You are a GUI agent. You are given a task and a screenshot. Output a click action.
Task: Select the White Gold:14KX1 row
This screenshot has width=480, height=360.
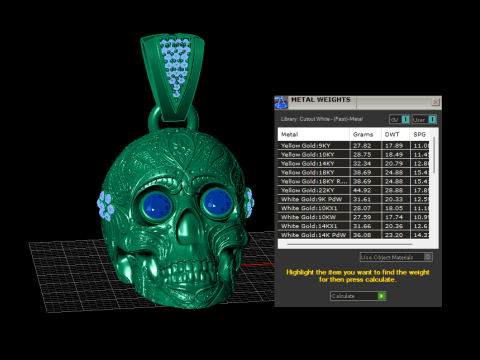click(354, 226)
